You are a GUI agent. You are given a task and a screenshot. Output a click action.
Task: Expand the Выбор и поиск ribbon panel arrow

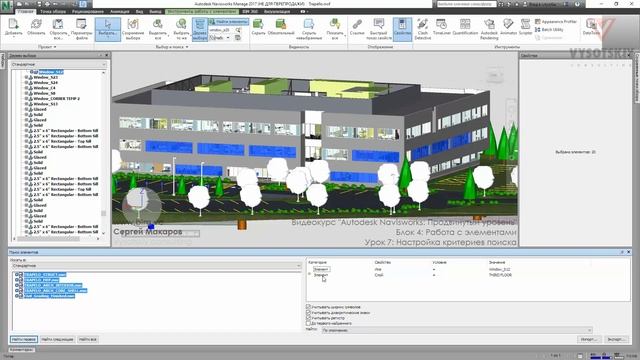(x=187, y=47)
